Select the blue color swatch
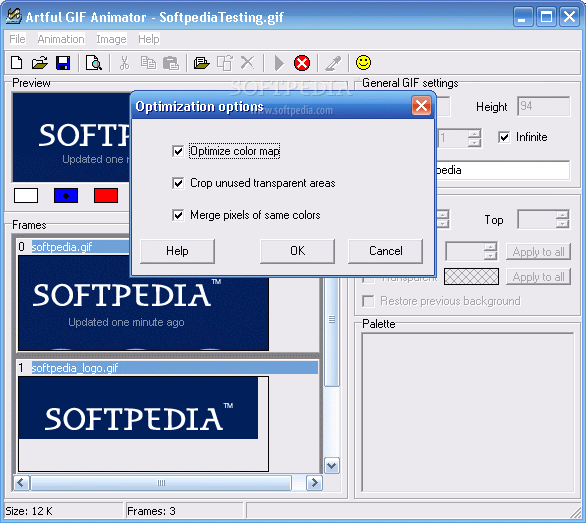The width and height of the screenshot is (586, 523). (66, 196)
